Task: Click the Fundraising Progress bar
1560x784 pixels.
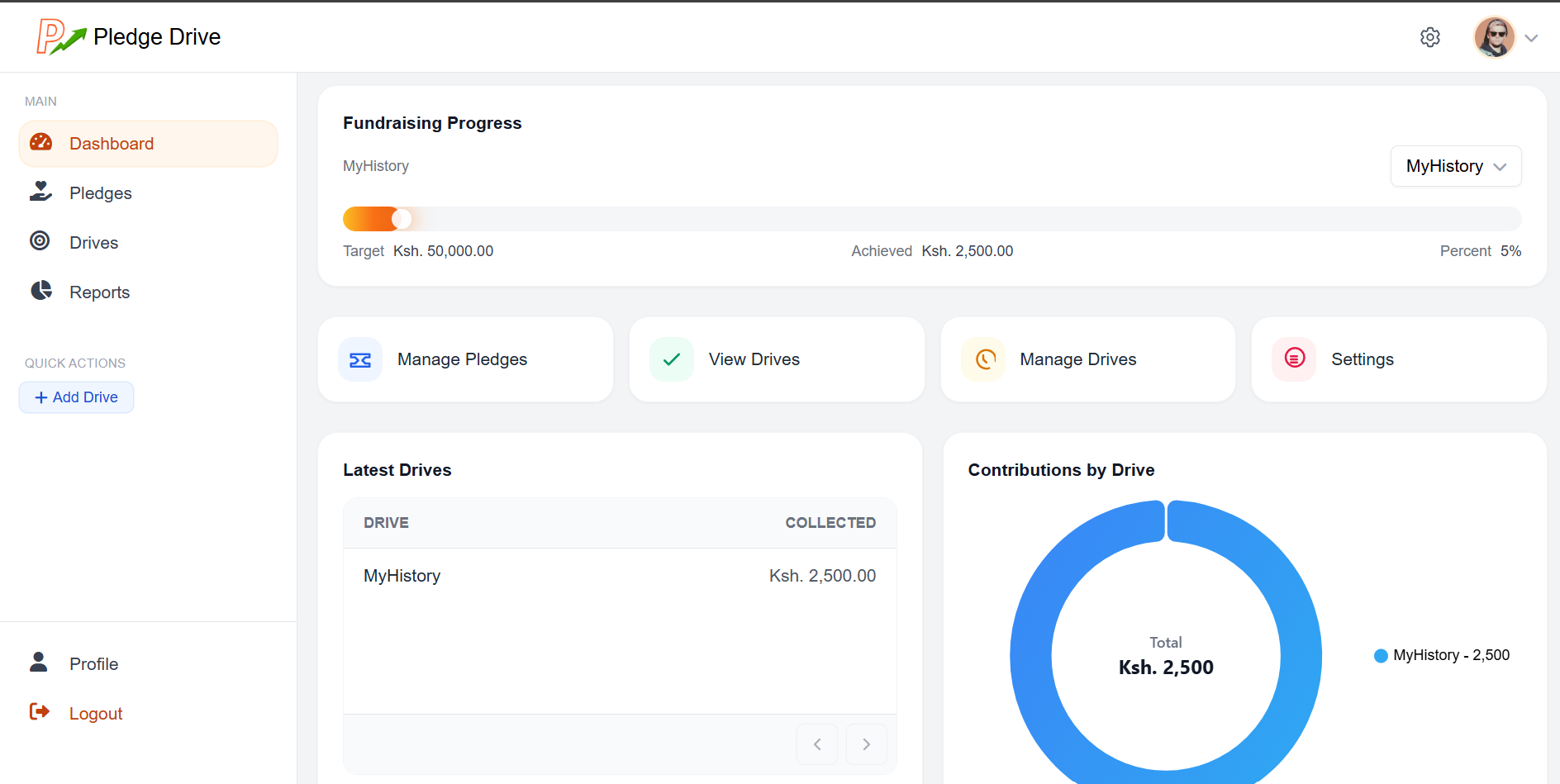Action: [x=932, y=218]
